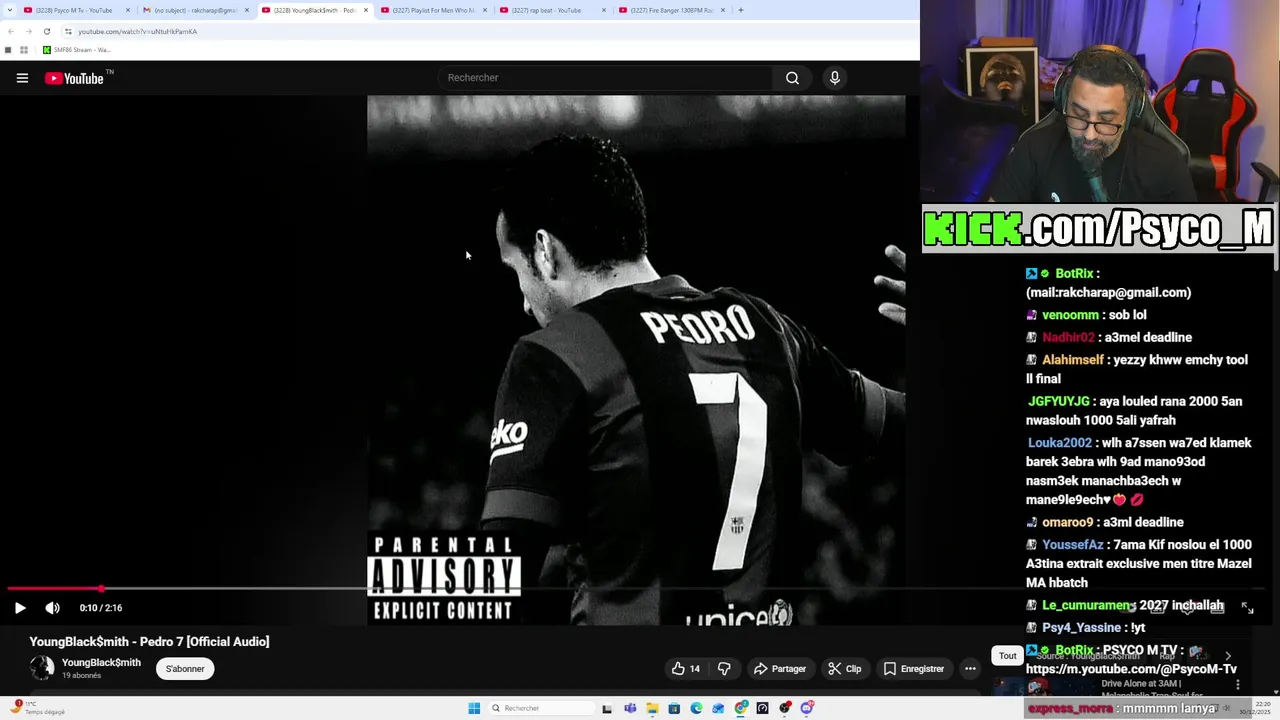Dislike the video with thumbs-down icon
This screenshot has width=1280, height=720.
724,669
